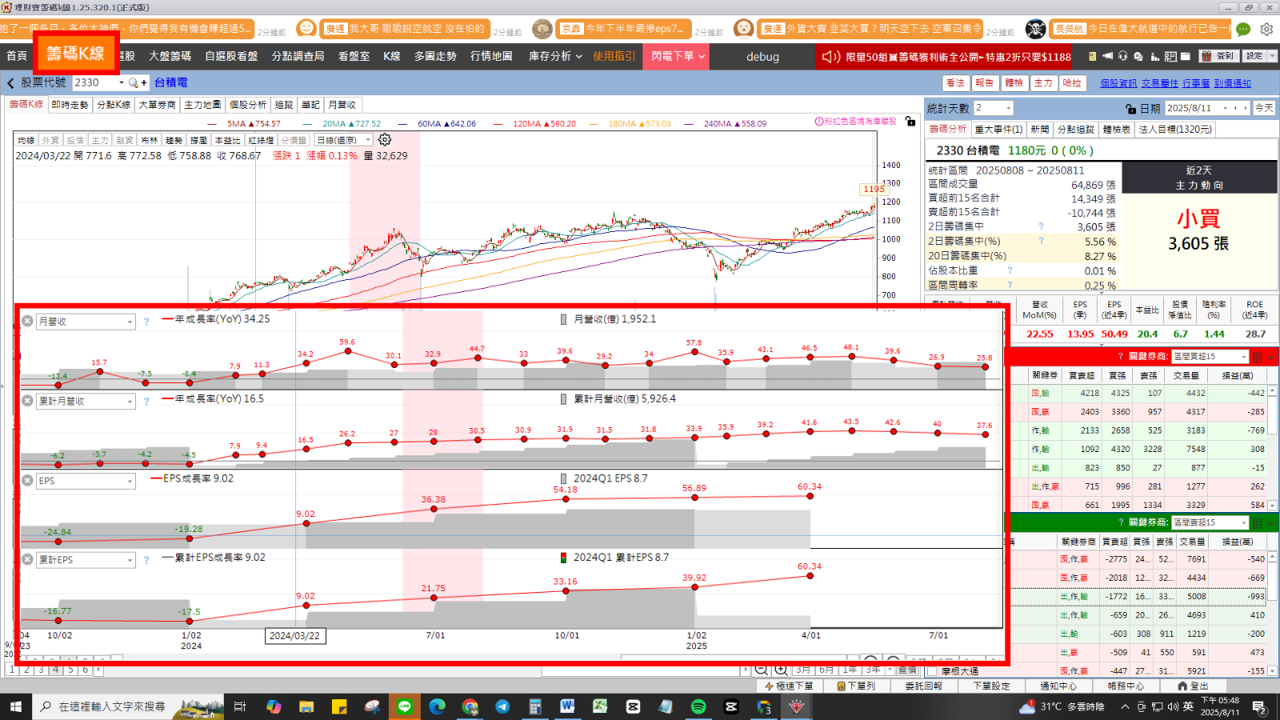
Task: Toggle the 本益比 overlay button
Action: (x=229, y=140)
